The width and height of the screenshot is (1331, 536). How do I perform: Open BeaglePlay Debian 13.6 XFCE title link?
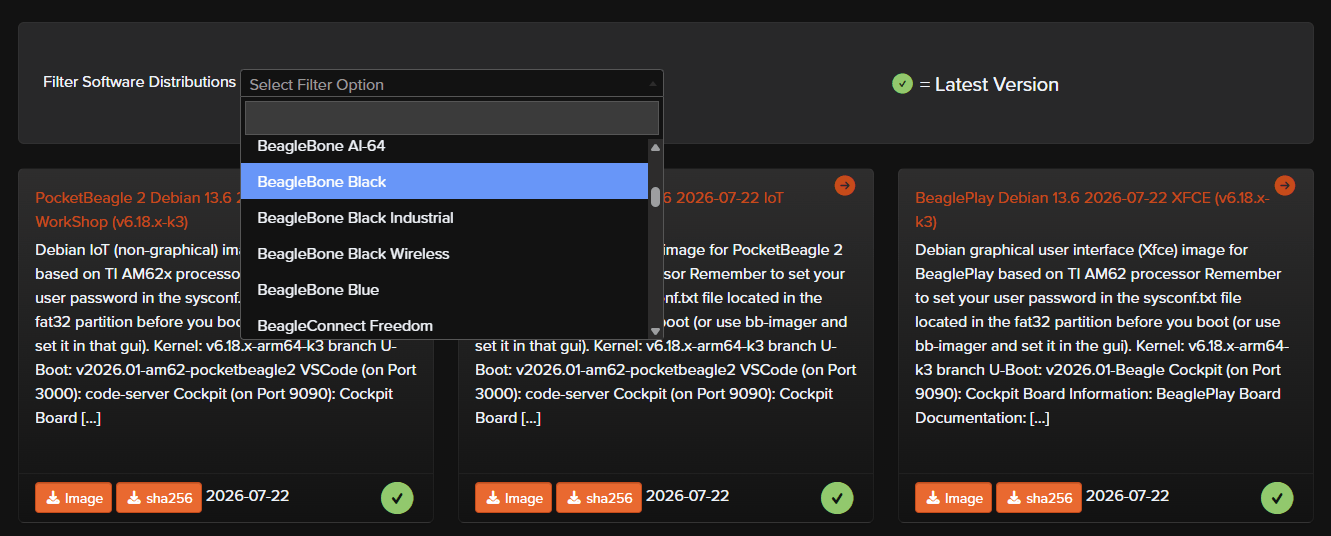pos(1092,209)
